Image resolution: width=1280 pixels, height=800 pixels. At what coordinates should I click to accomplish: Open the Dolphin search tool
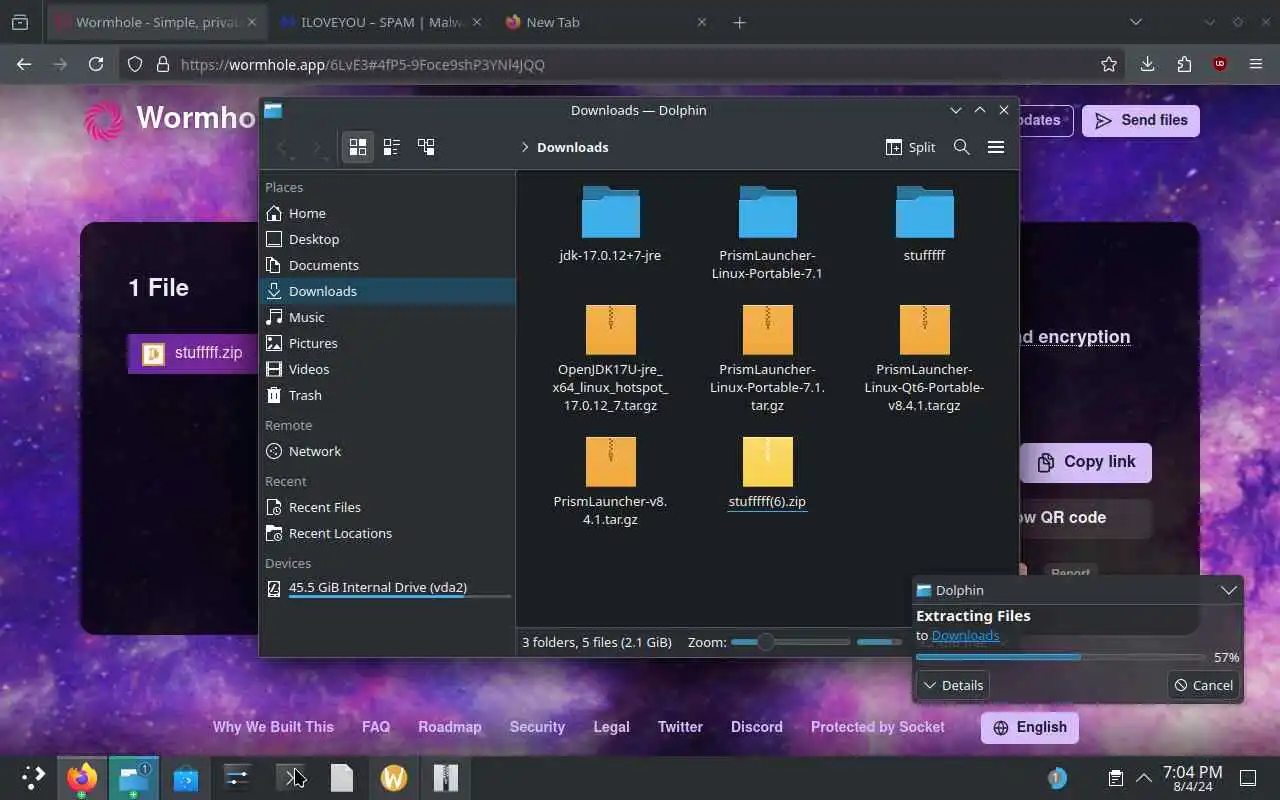tap(962, 147)
